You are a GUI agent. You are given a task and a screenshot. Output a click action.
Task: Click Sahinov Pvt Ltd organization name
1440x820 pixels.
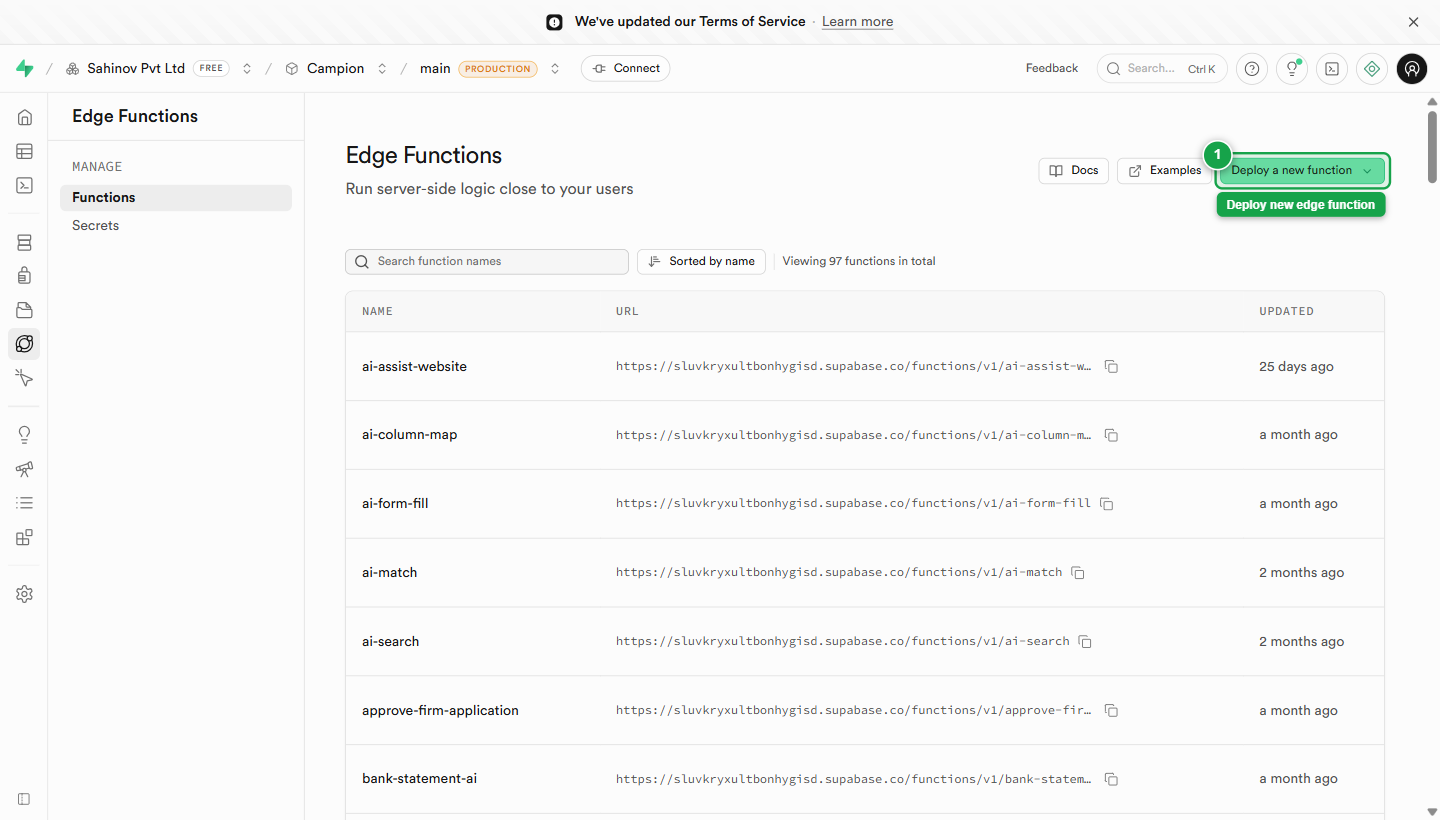tap(136, 69)
